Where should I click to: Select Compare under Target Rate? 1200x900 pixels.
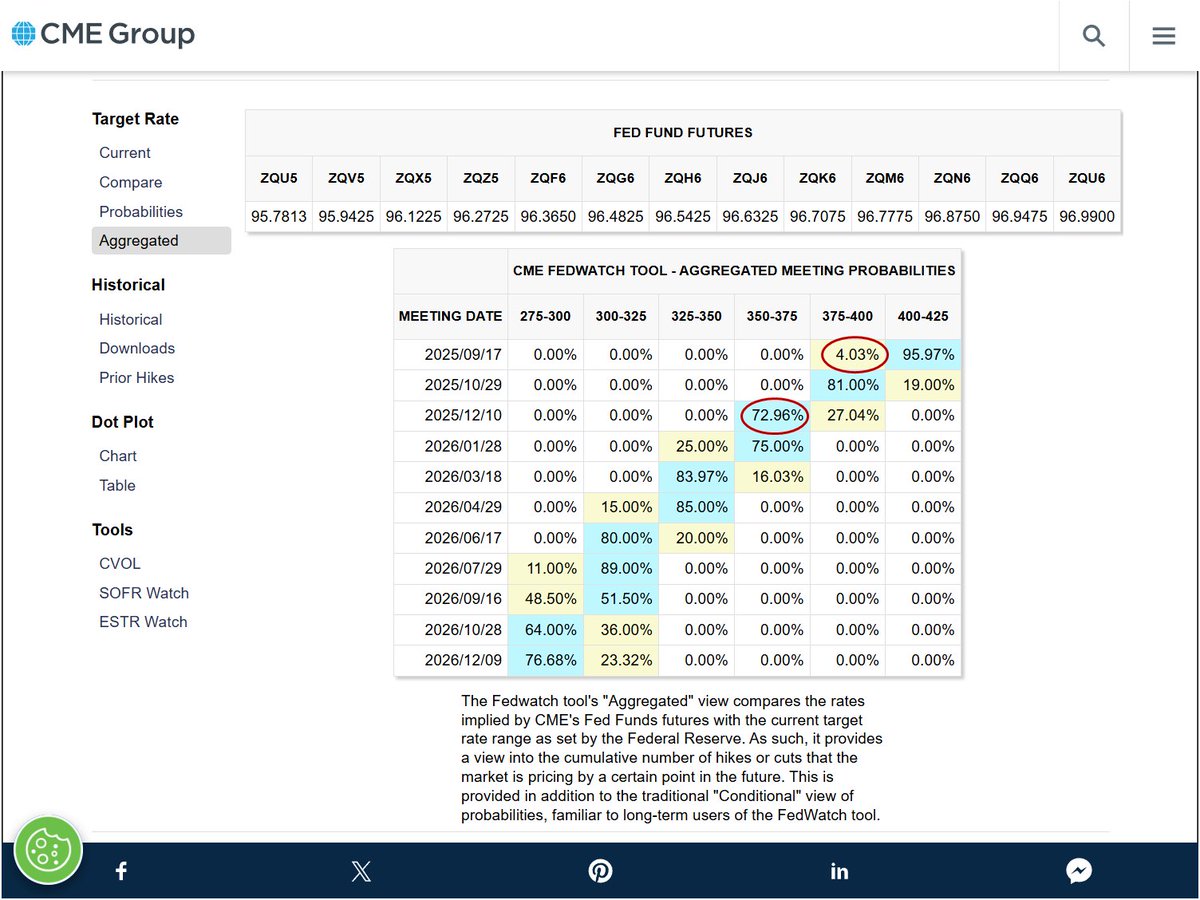coord(130,182)
